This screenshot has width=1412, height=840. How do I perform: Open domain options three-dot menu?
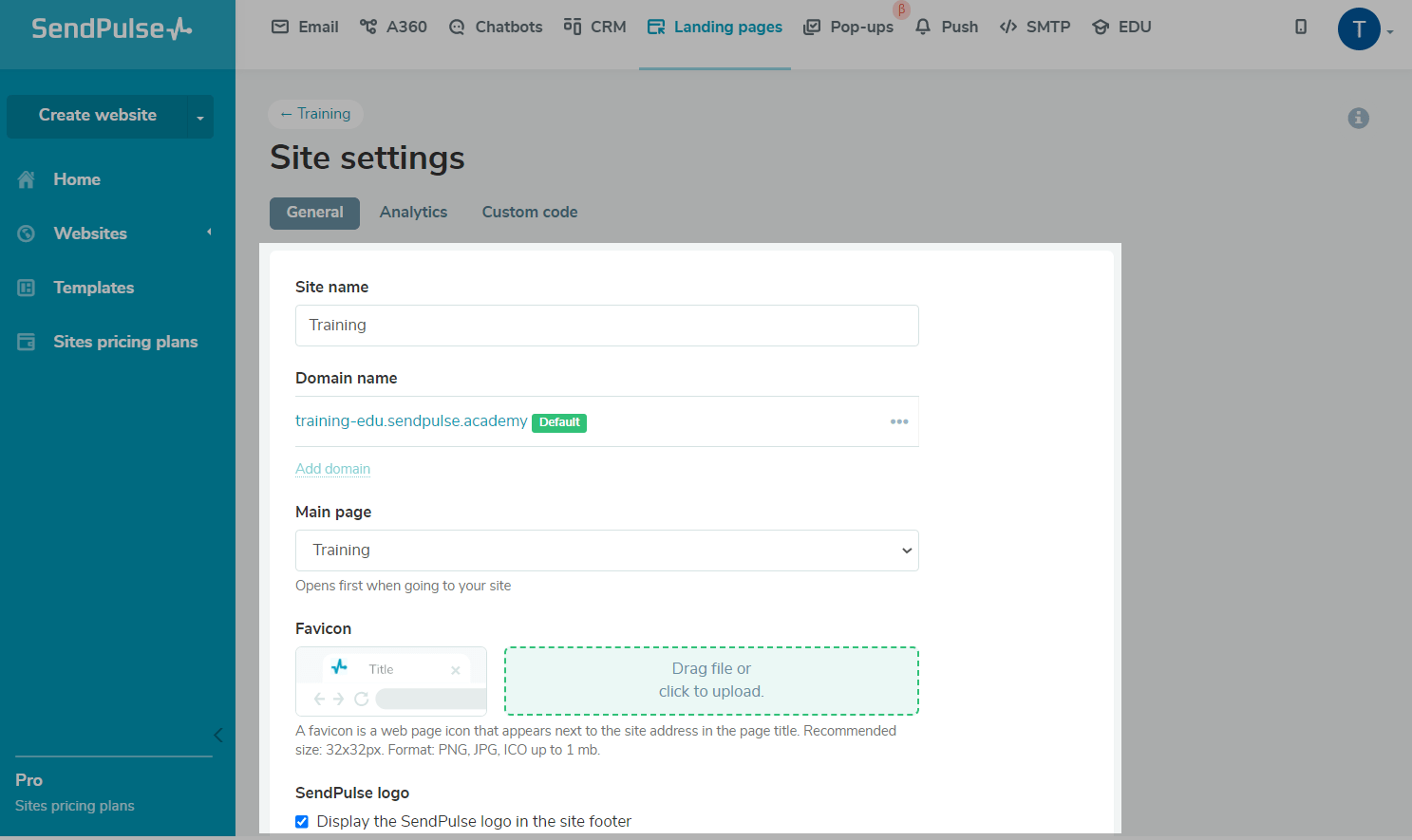point(898,421)
